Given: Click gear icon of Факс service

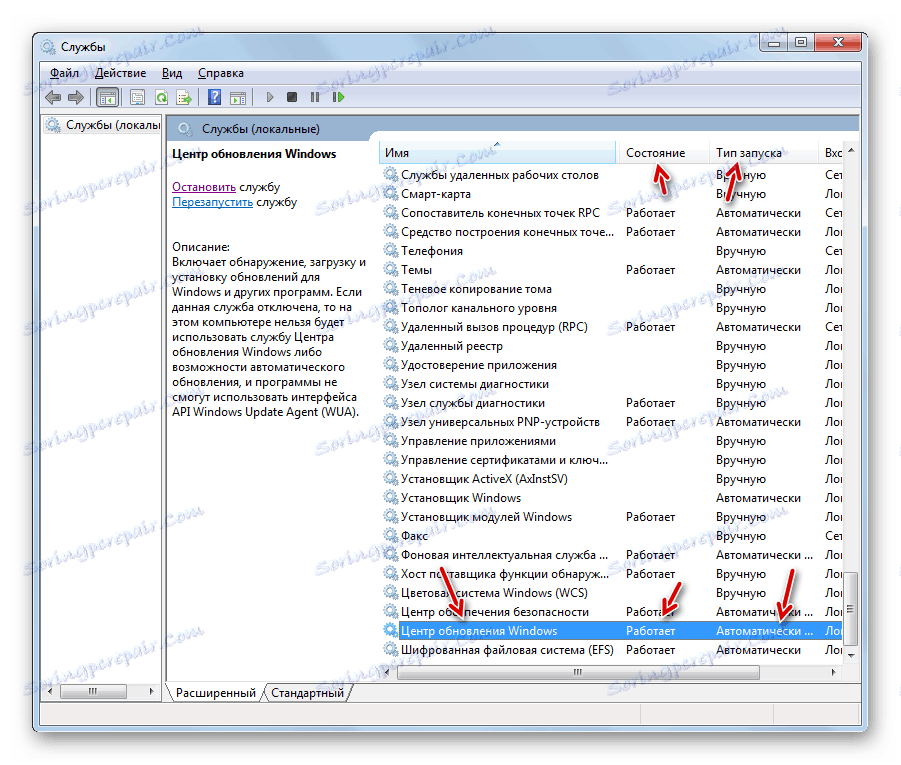Looking at the screenshot, I should coord(391,536).
